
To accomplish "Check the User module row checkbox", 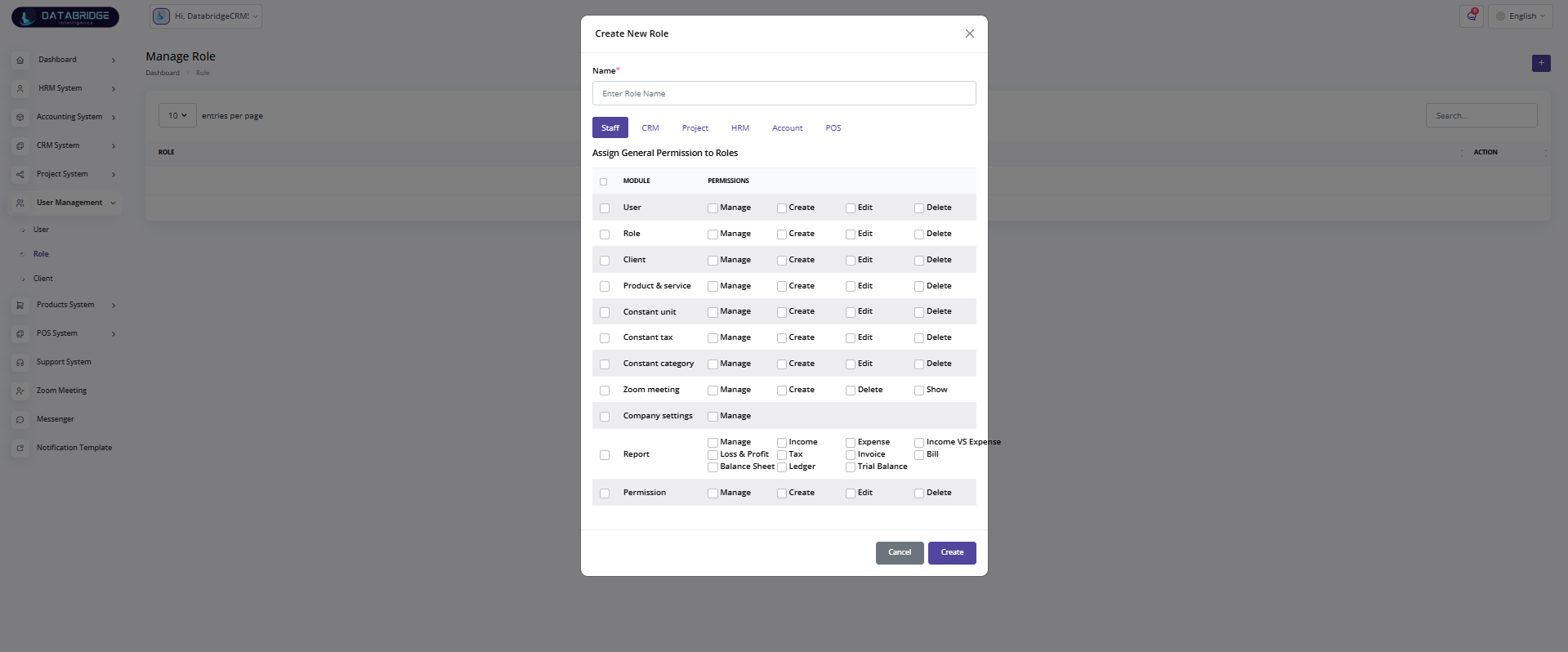I will (x=605, y=208).
